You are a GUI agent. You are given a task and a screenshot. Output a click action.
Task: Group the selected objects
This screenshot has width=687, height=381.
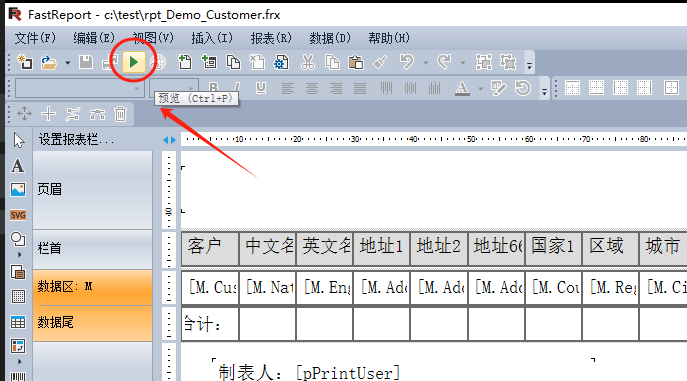(x=484, y=63)
